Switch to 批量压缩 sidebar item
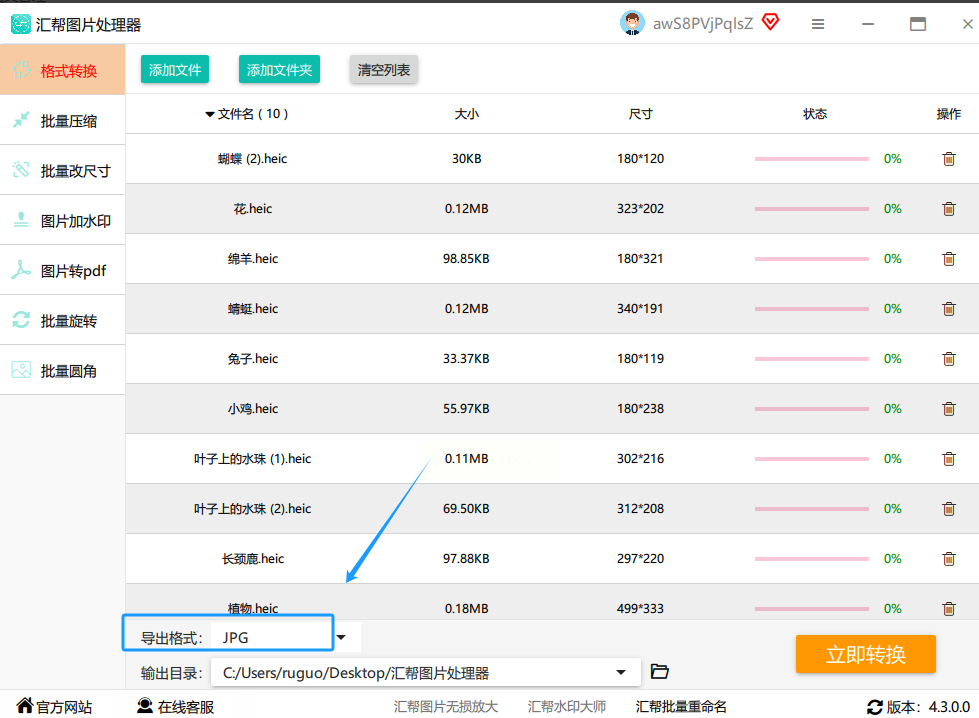 tap(62, 120)
